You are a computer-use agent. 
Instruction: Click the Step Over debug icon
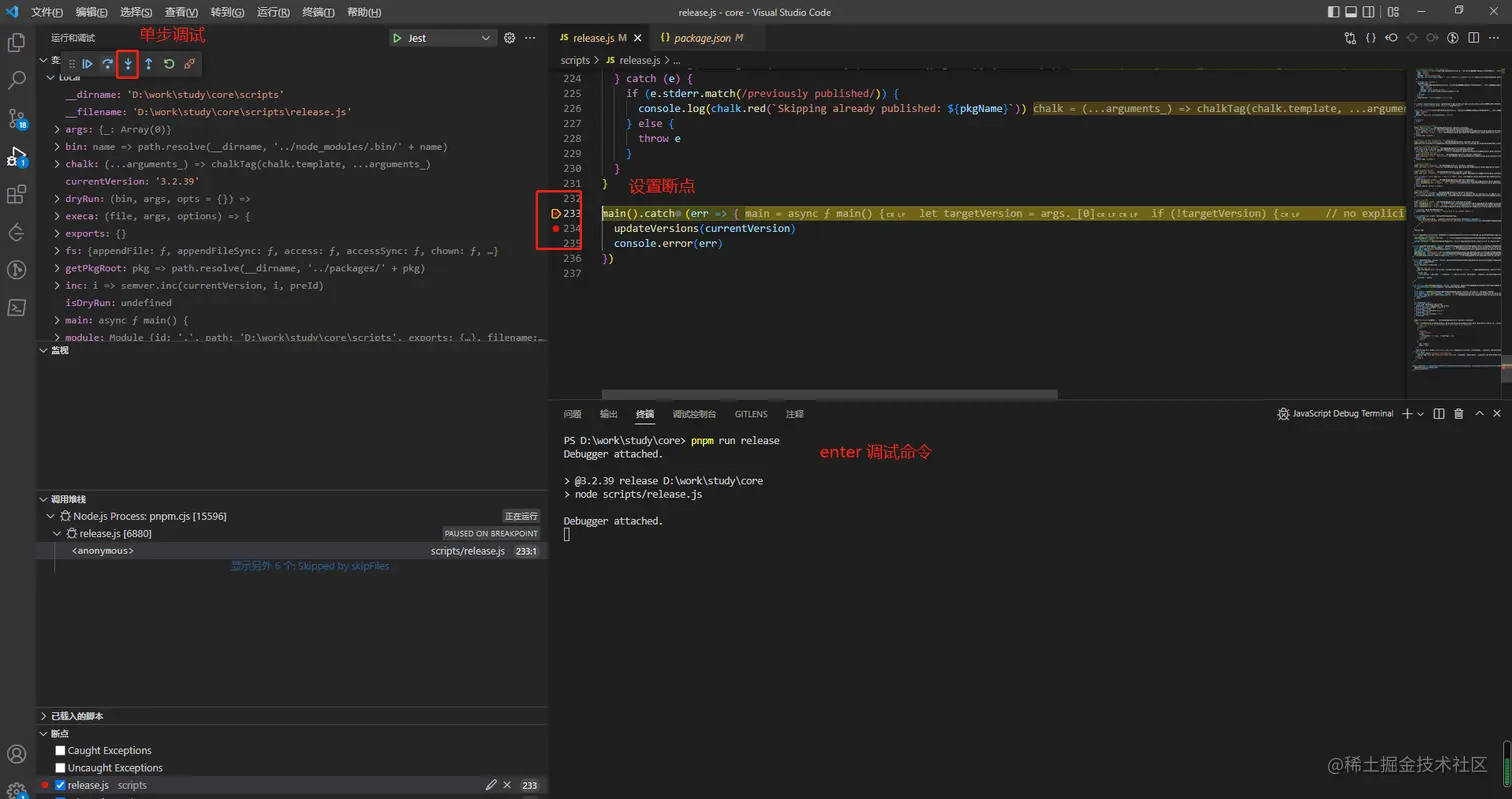click(x=108, y=64)
